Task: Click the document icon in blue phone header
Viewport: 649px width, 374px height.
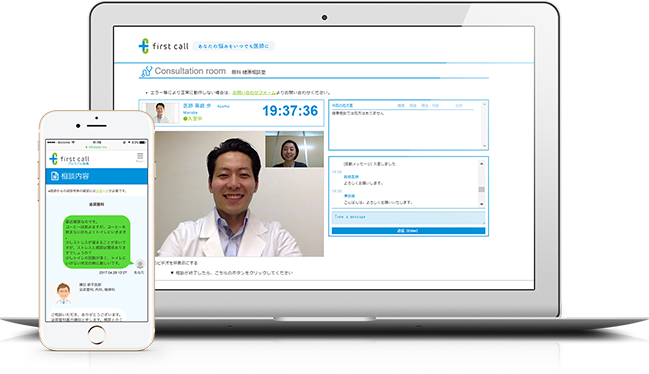Action: [55, 176]
